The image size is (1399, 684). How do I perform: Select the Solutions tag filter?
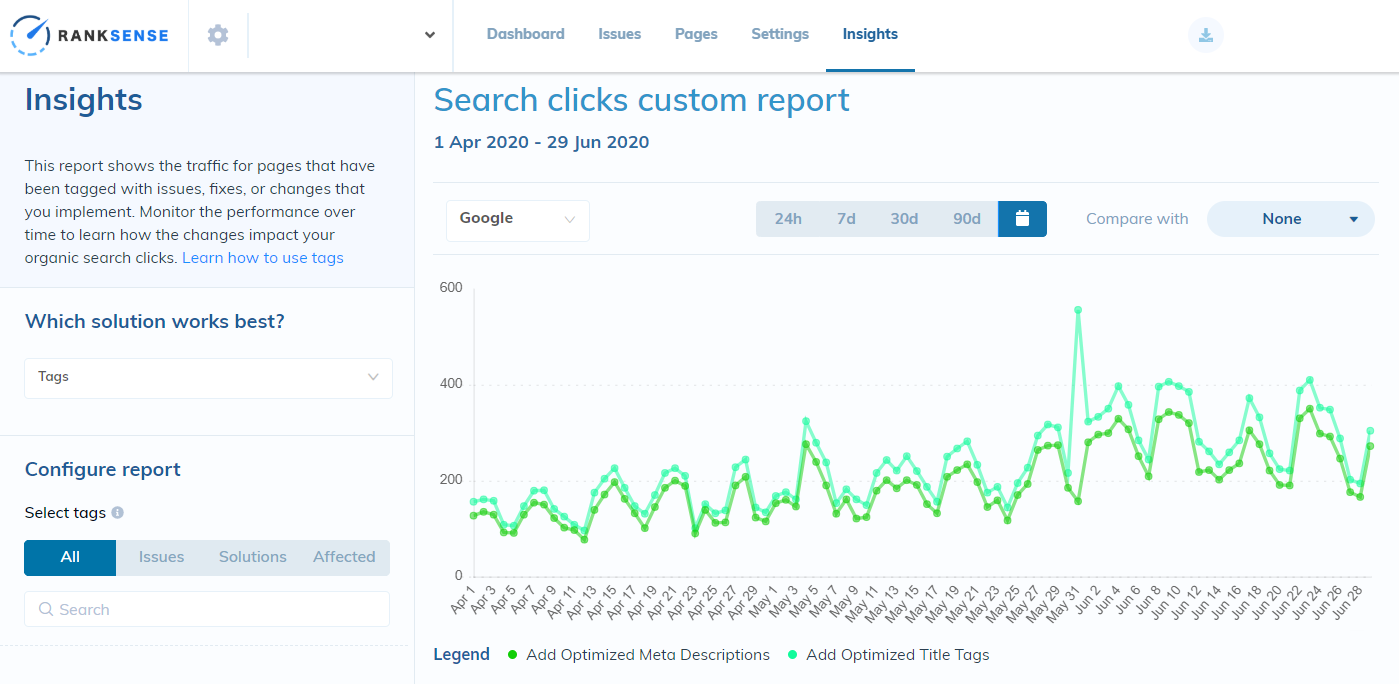click(252, 557)
